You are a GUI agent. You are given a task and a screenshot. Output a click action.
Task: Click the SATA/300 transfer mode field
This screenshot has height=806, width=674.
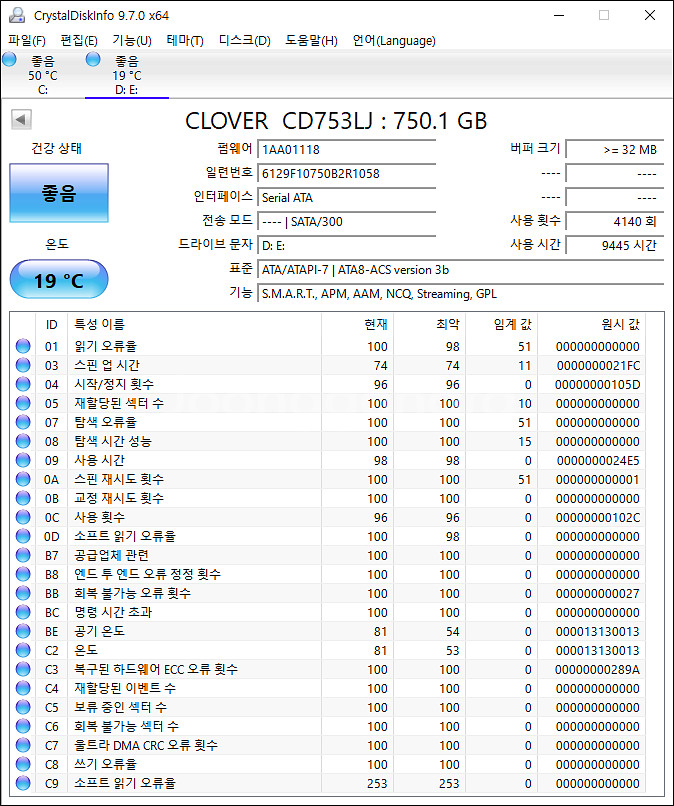(x=347, y=222)
